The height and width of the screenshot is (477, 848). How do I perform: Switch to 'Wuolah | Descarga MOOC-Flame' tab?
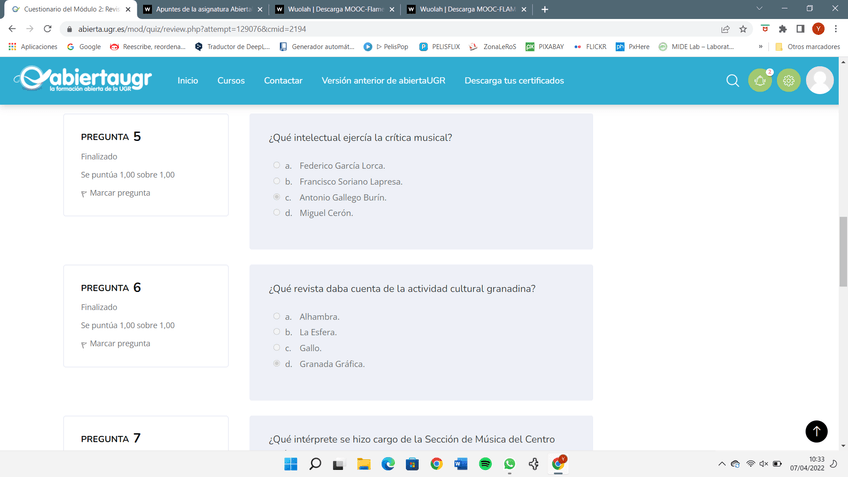tap(334, 9)
